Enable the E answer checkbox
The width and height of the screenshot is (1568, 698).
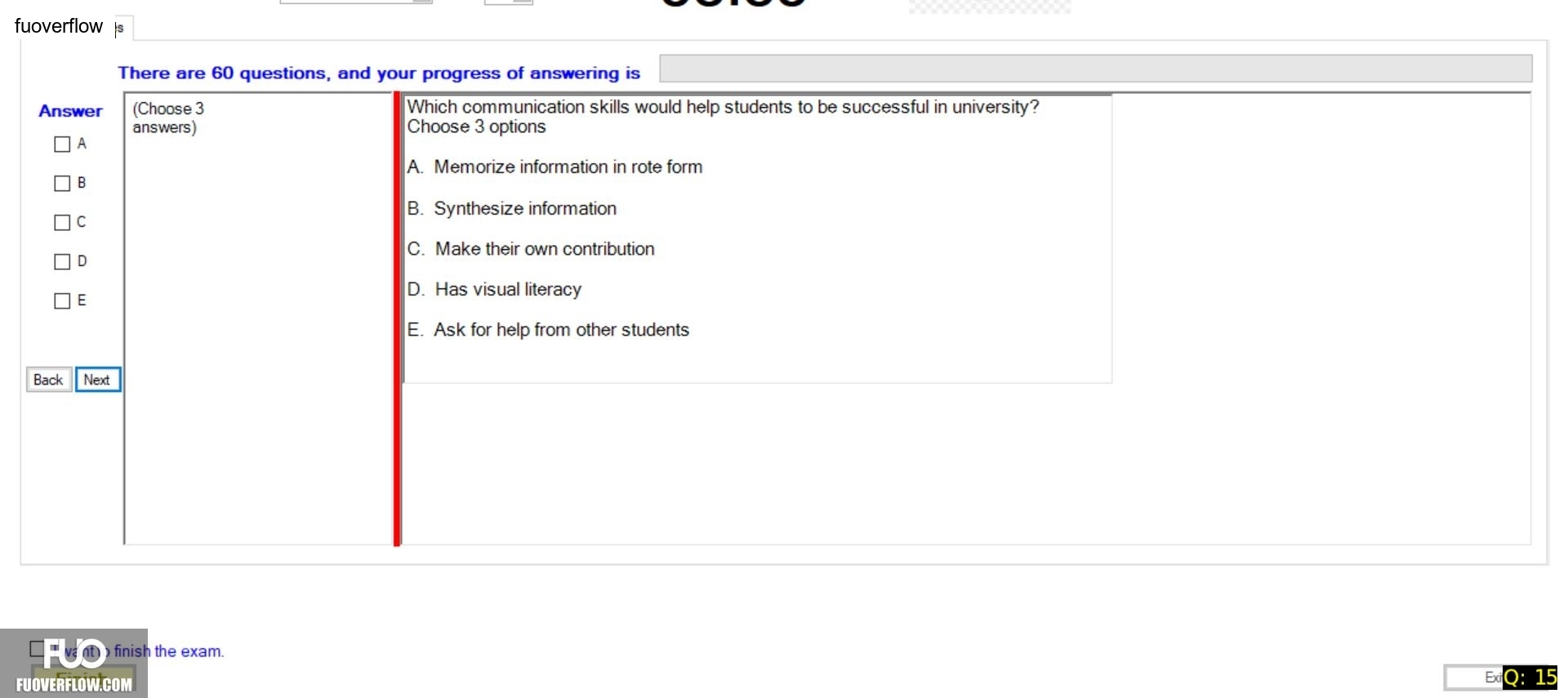tap(62, 301)
